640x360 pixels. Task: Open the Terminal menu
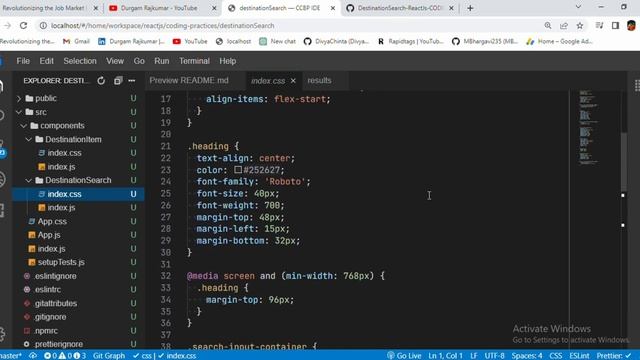[194, 61]
